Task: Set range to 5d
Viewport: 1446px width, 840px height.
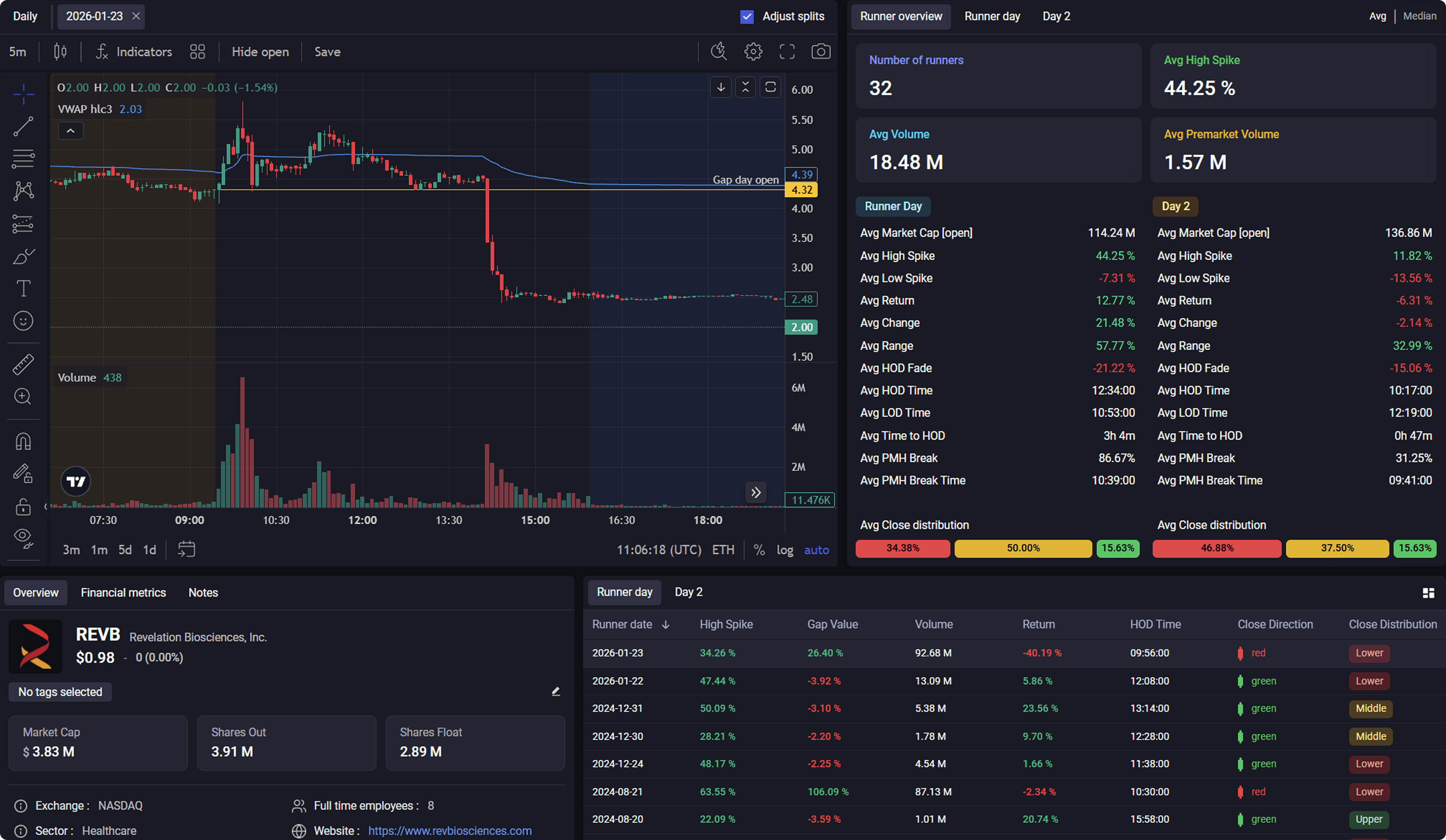Action: [x=125, y=550]
